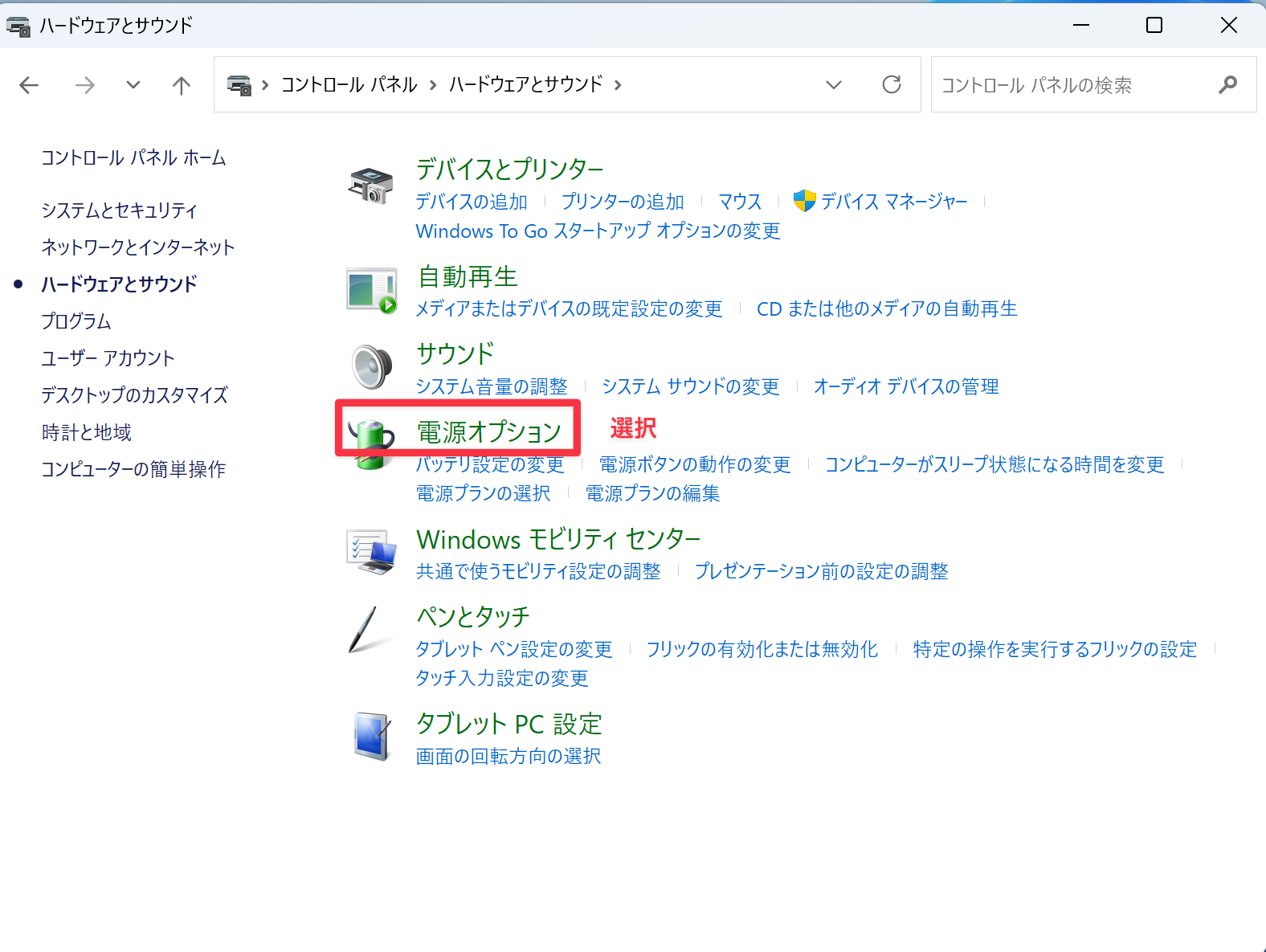The image size is (1266, 952).
Task: Select ネットワークとインターネット in the sidebar
Action: coord(137,247)
